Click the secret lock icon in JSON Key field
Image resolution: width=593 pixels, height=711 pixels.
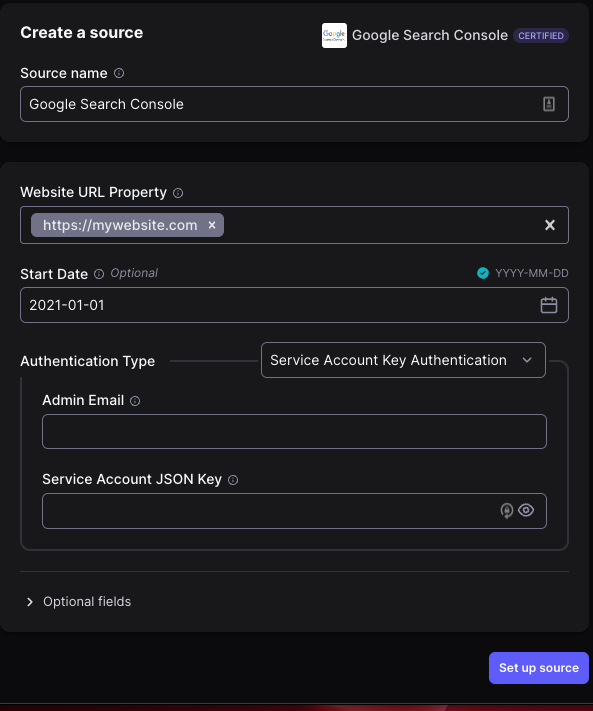pyautogui.click(x=506, y=511)
